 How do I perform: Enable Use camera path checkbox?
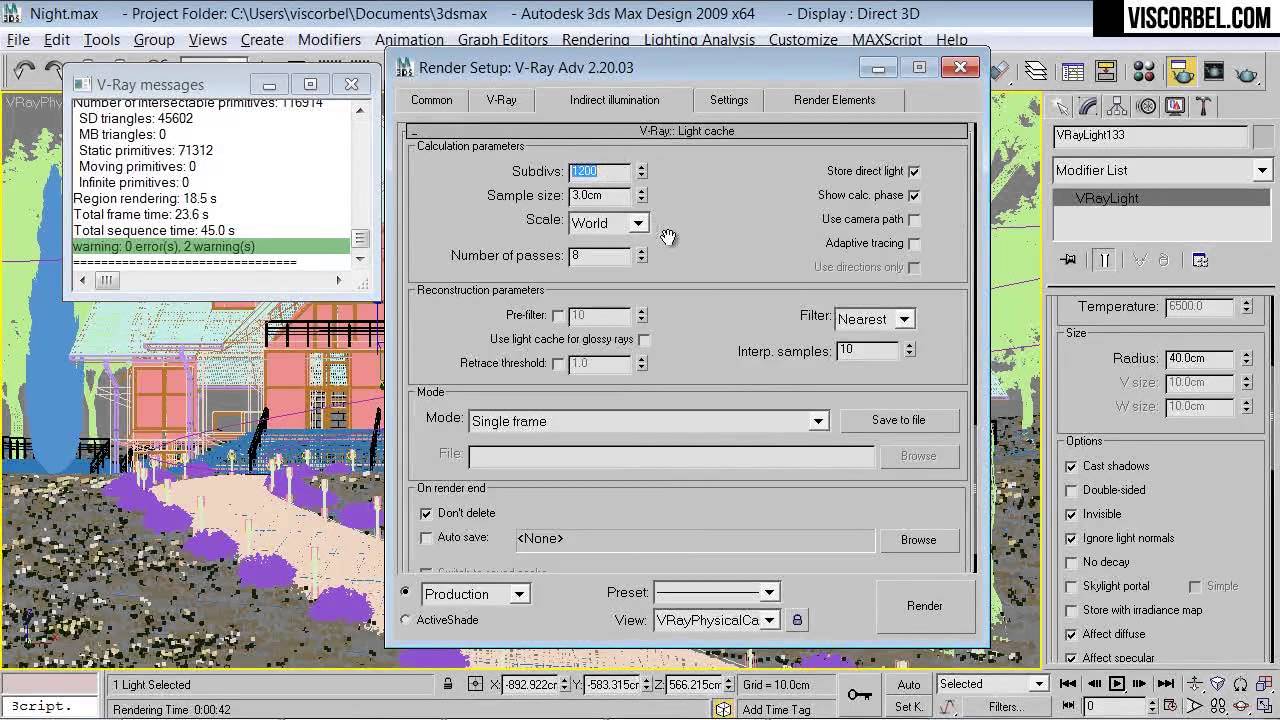[914, 219]
